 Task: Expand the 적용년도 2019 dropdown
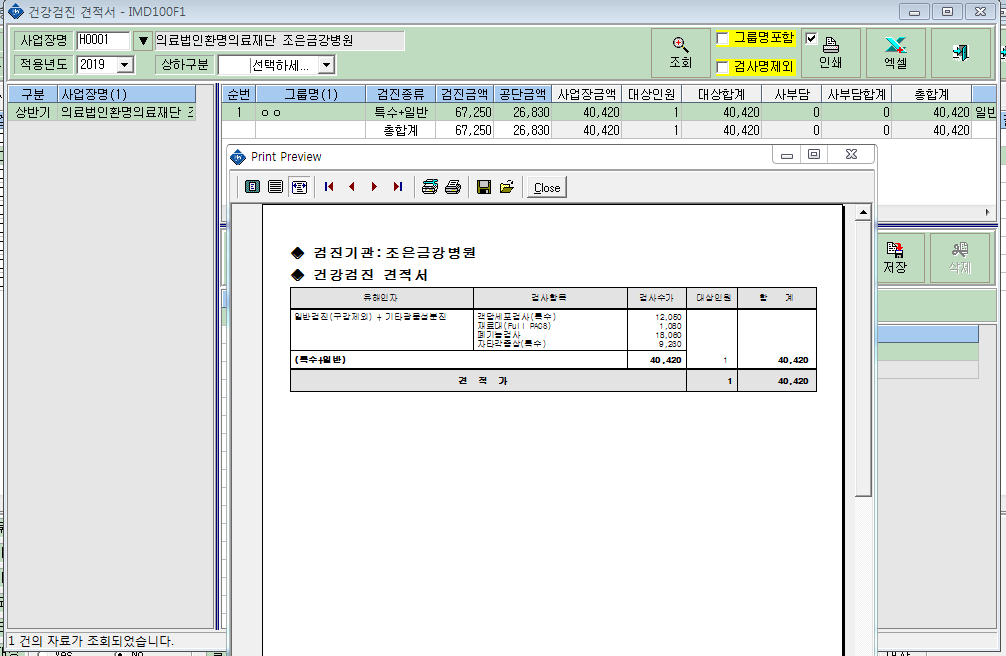[125, 65]
